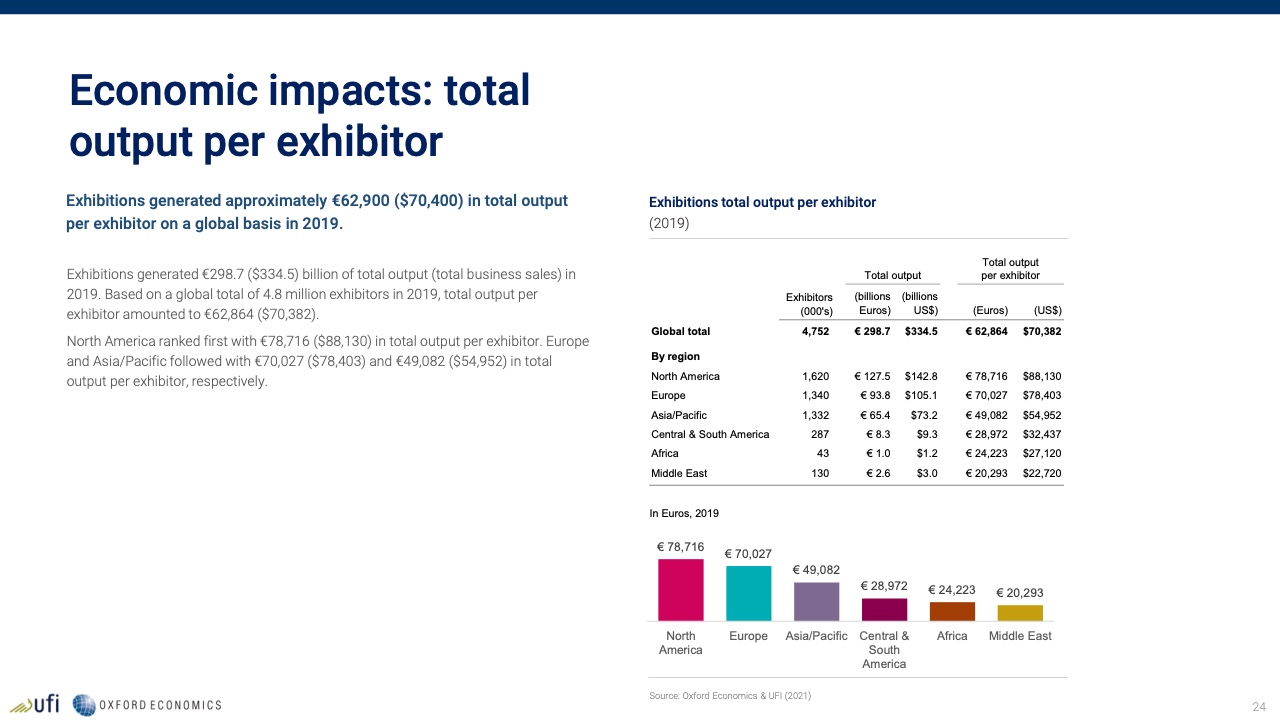The width and height of the screenshot is (1280, 720).
Task: Click the 'Exhibitions total output per exhibitor' chart title
Action: pos(762,202)
